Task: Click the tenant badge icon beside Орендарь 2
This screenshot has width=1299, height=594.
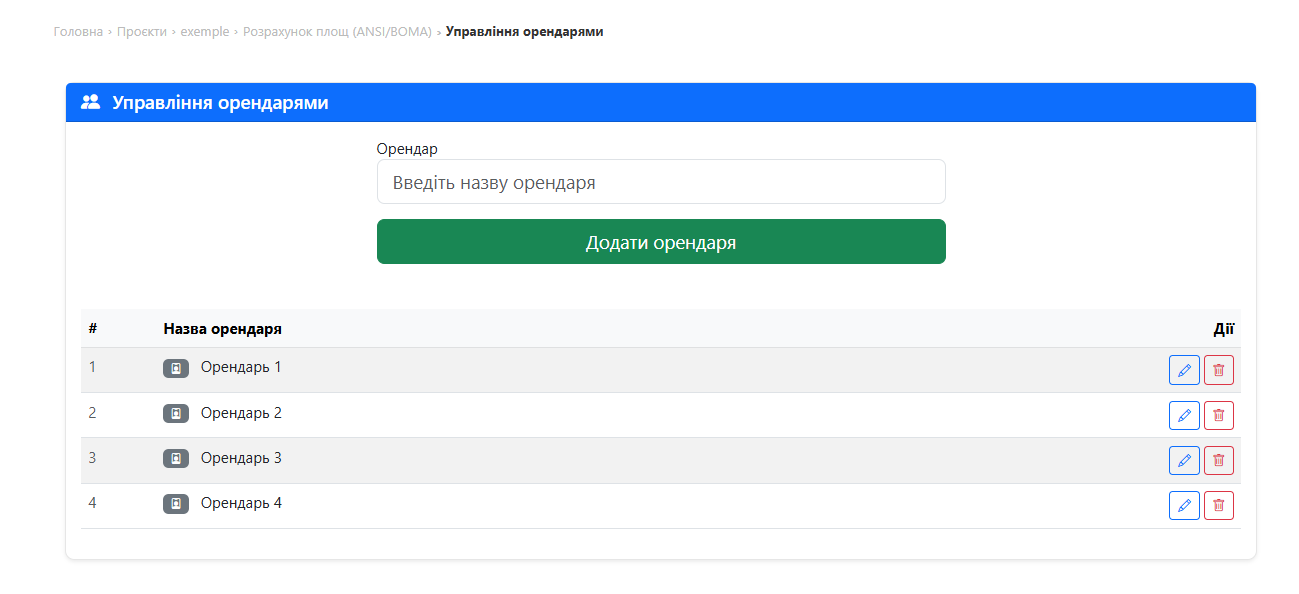Action: pos(176,413)
